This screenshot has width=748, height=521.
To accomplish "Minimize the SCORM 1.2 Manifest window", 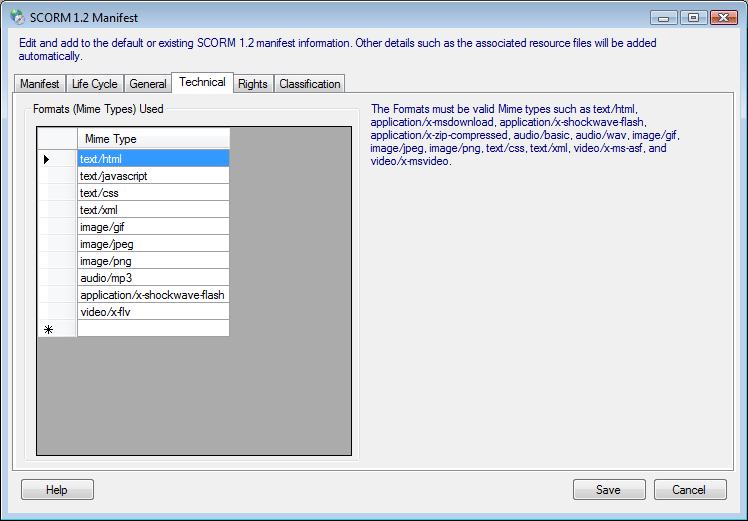I will tap(664, 18).
